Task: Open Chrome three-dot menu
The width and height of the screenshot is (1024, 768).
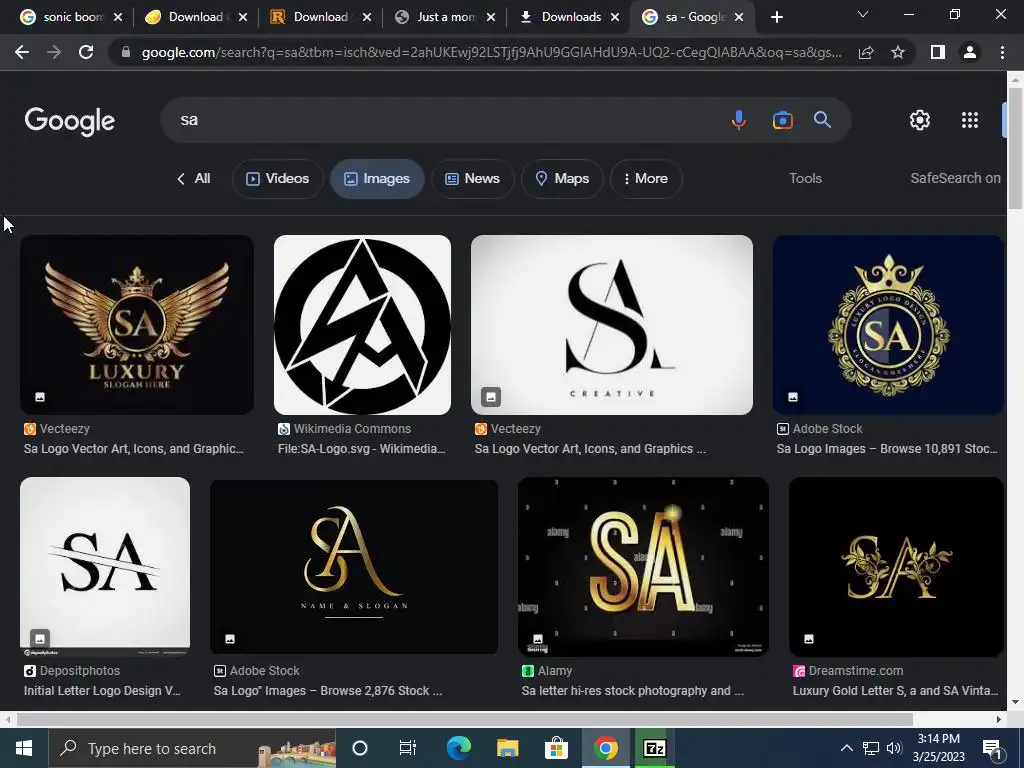Action: (x=1002, y=52)
